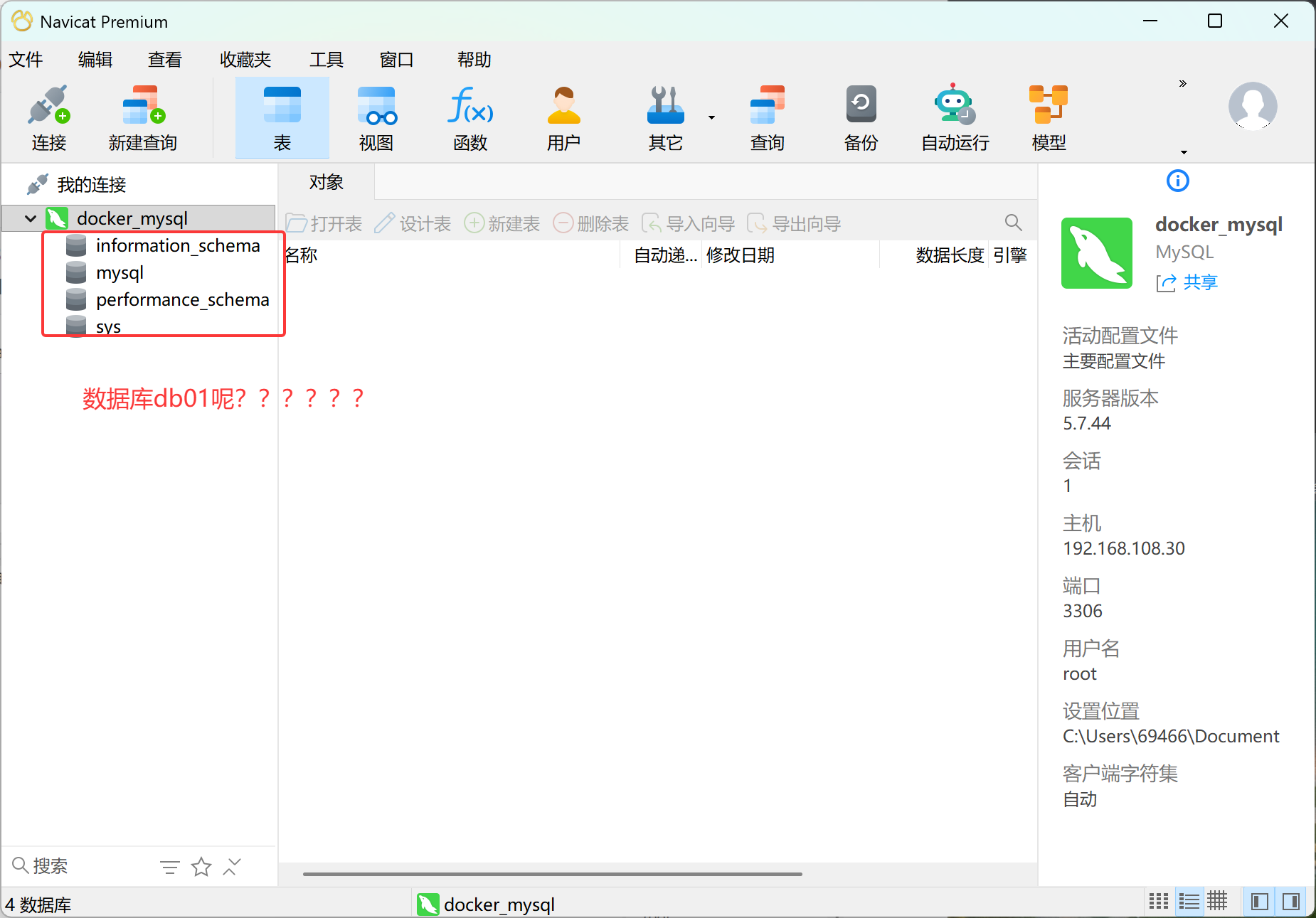Open the View (视图) objects
Screen dimensions: 1316x918
coord(376,118)
